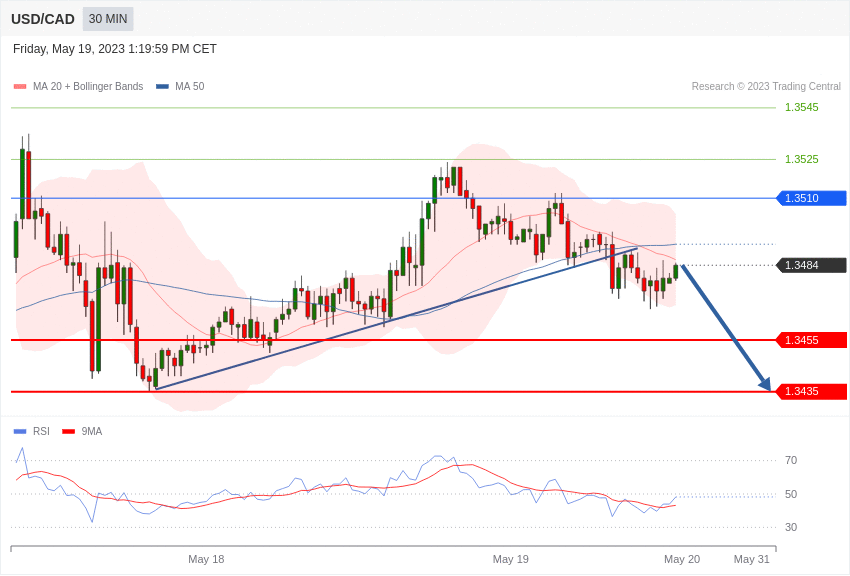Click the RSI legend label

[41, 431]
